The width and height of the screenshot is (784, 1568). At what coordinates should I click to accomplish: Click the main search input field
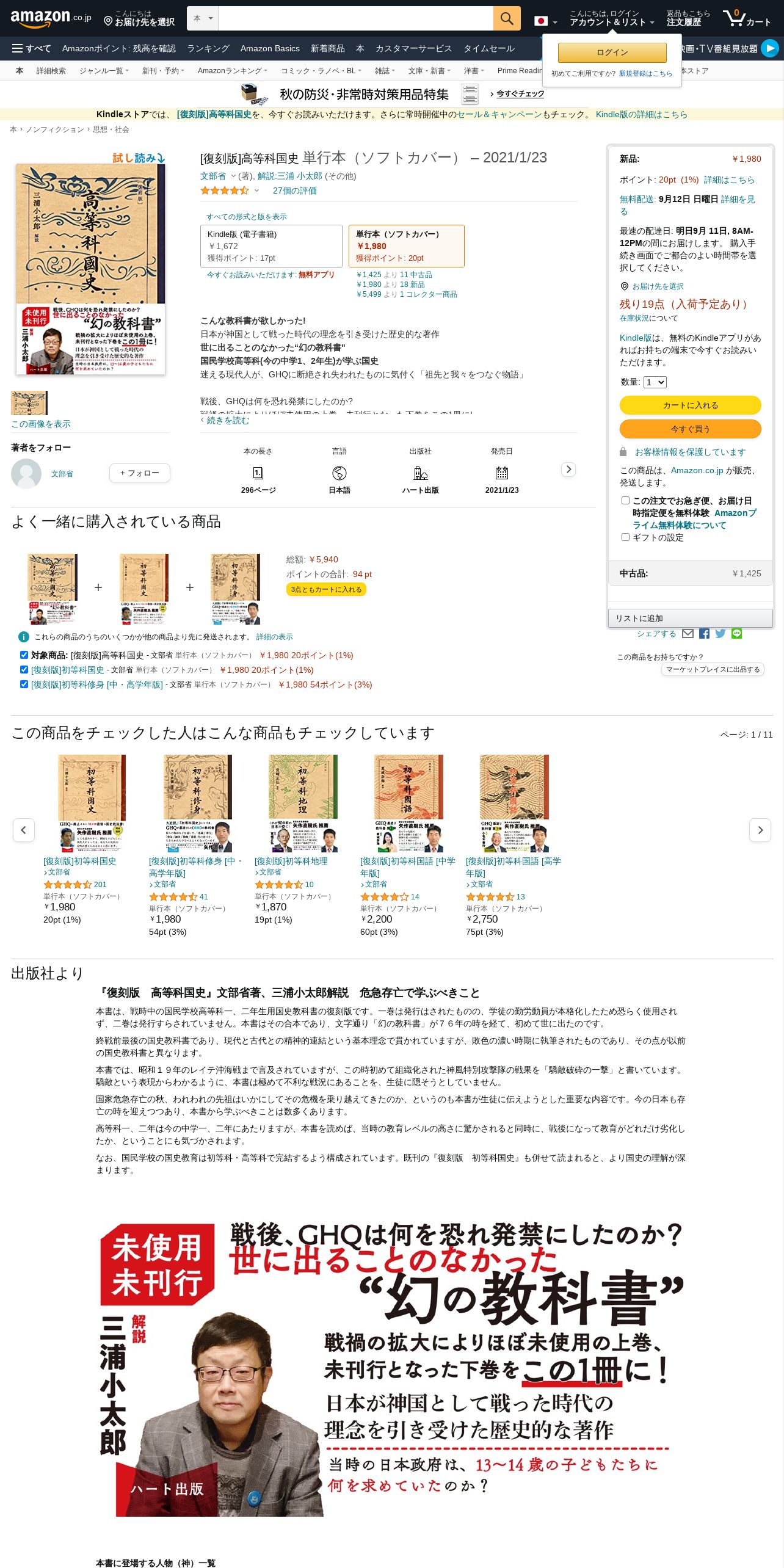(355, 18)
